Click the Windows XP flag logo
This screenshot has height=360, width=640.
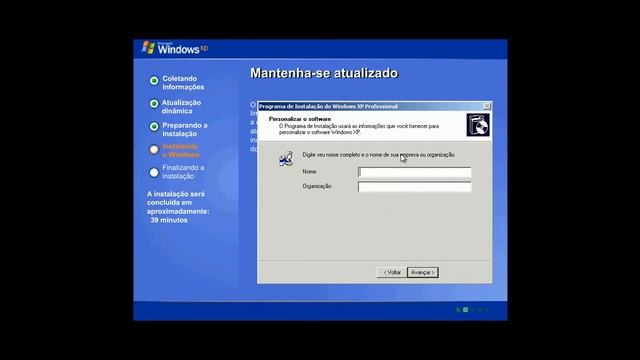[148, 47]
